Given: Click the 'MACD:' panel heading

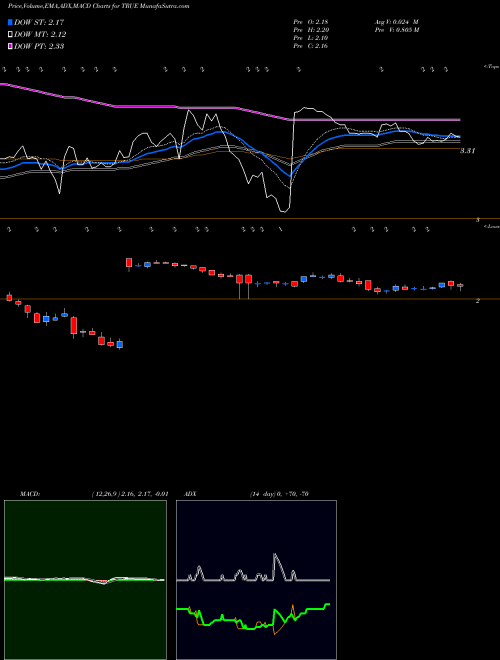Looking at the screenshot, I should pyautogui.click(x=29, y=494).
